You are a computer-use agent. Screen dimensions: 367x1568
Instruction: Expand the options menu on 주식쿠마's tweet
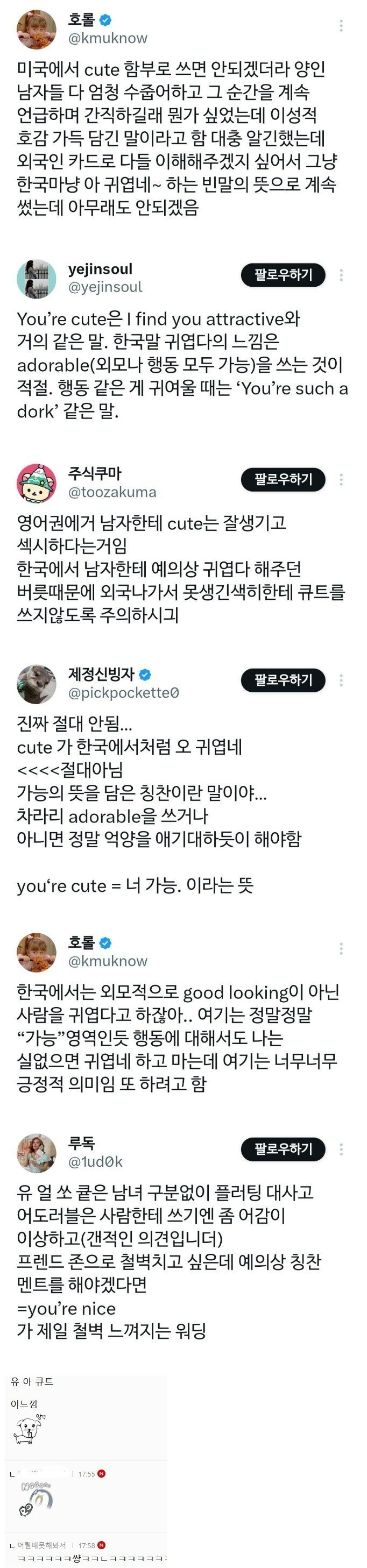coord(341,480)
